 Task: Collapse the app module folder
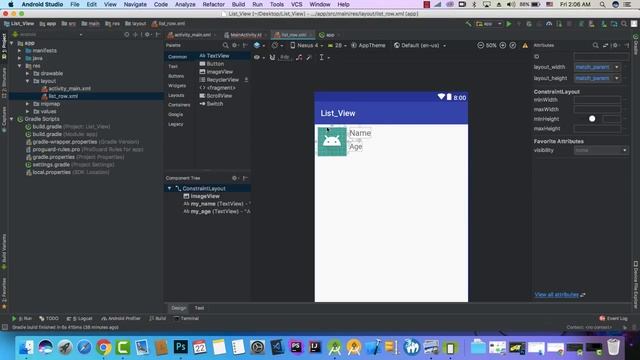12,43
